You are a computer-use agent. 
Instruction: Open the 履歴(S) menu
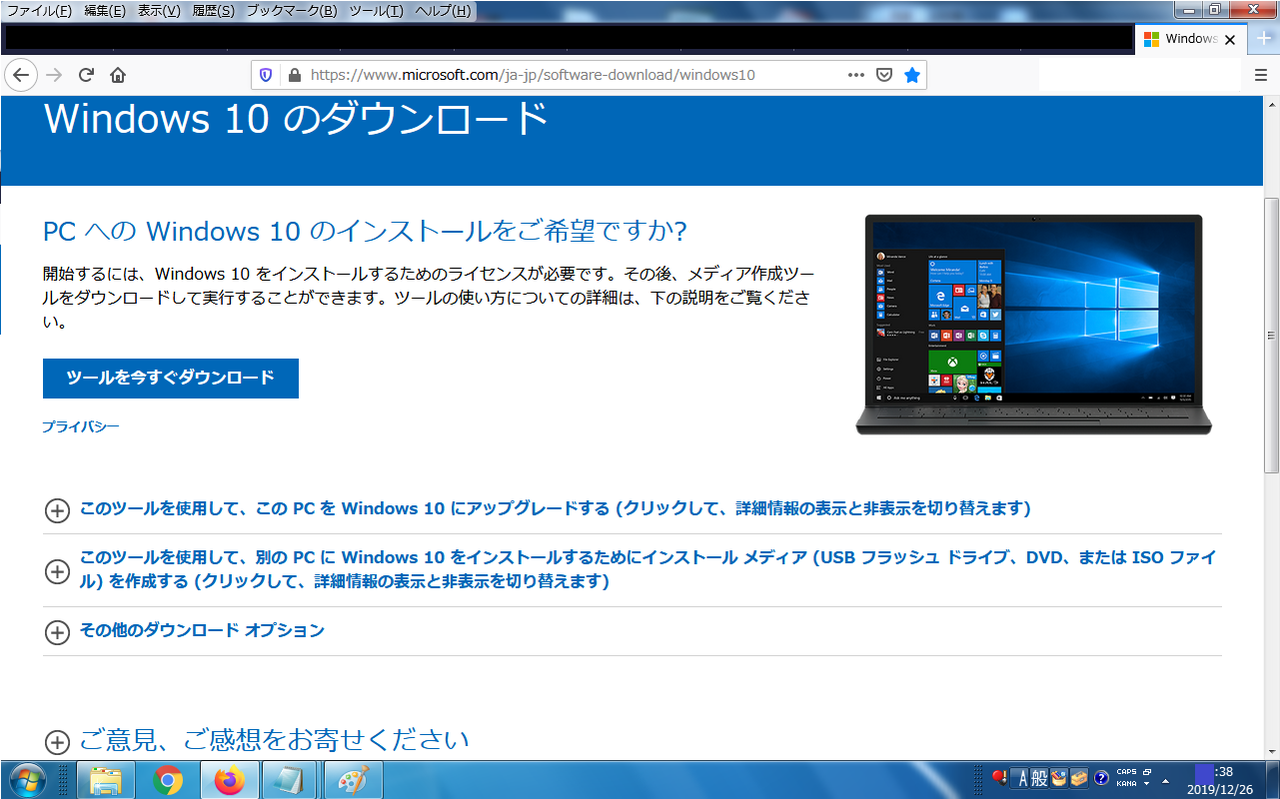point(211,11)
